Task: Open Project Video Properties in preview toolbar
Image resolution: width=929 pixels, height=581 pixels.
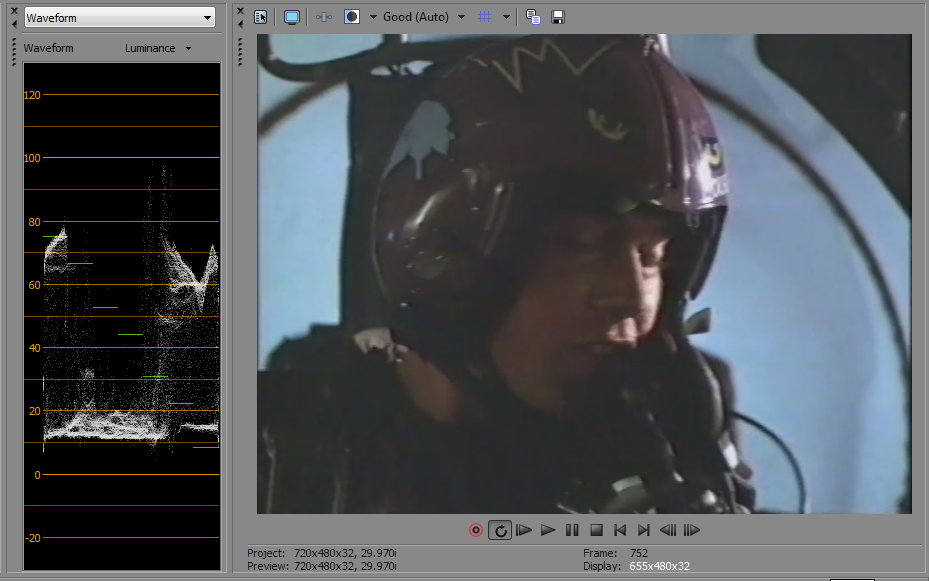Action: point(261,17)
